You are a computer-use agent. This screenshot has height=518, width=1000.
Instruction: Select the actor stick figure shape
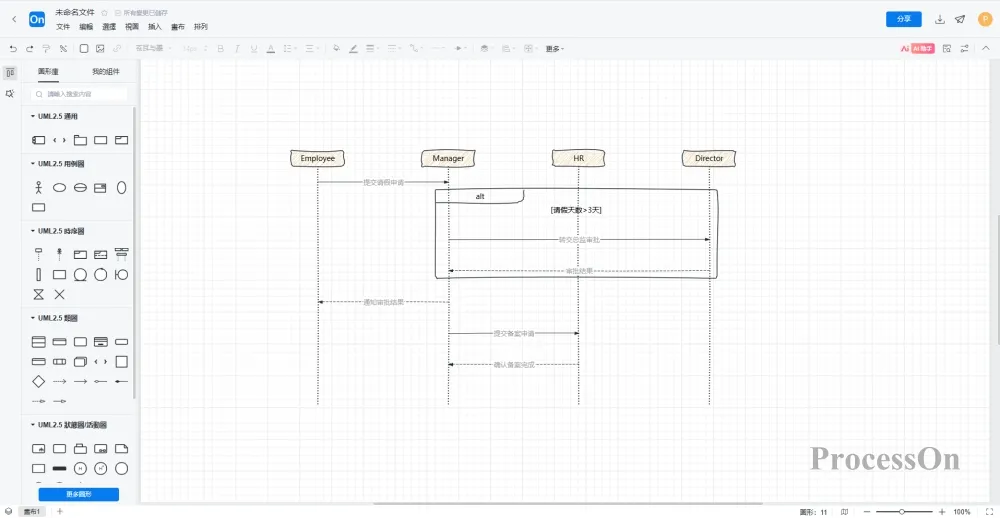coord(38,187)
